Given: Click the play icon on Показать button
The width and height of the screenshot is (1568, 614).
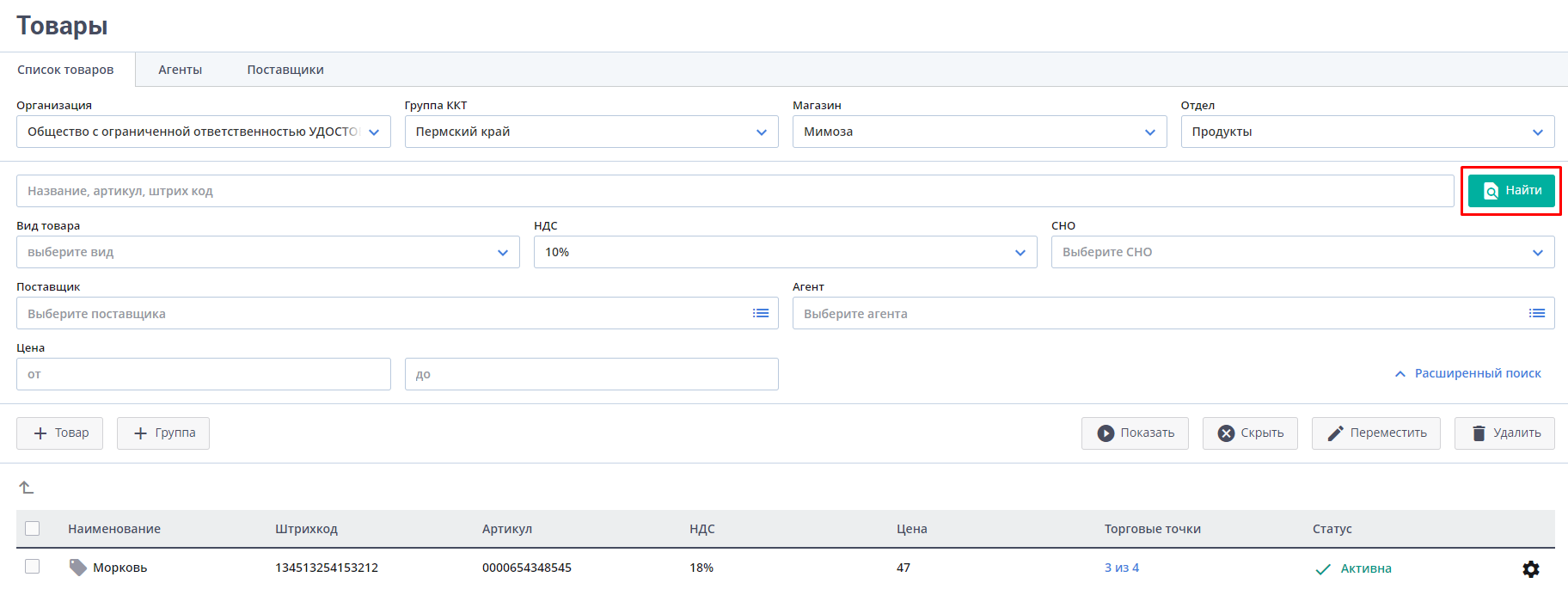Looking at the screenshot, I should pyautogui.click(x=1106, y=433).
